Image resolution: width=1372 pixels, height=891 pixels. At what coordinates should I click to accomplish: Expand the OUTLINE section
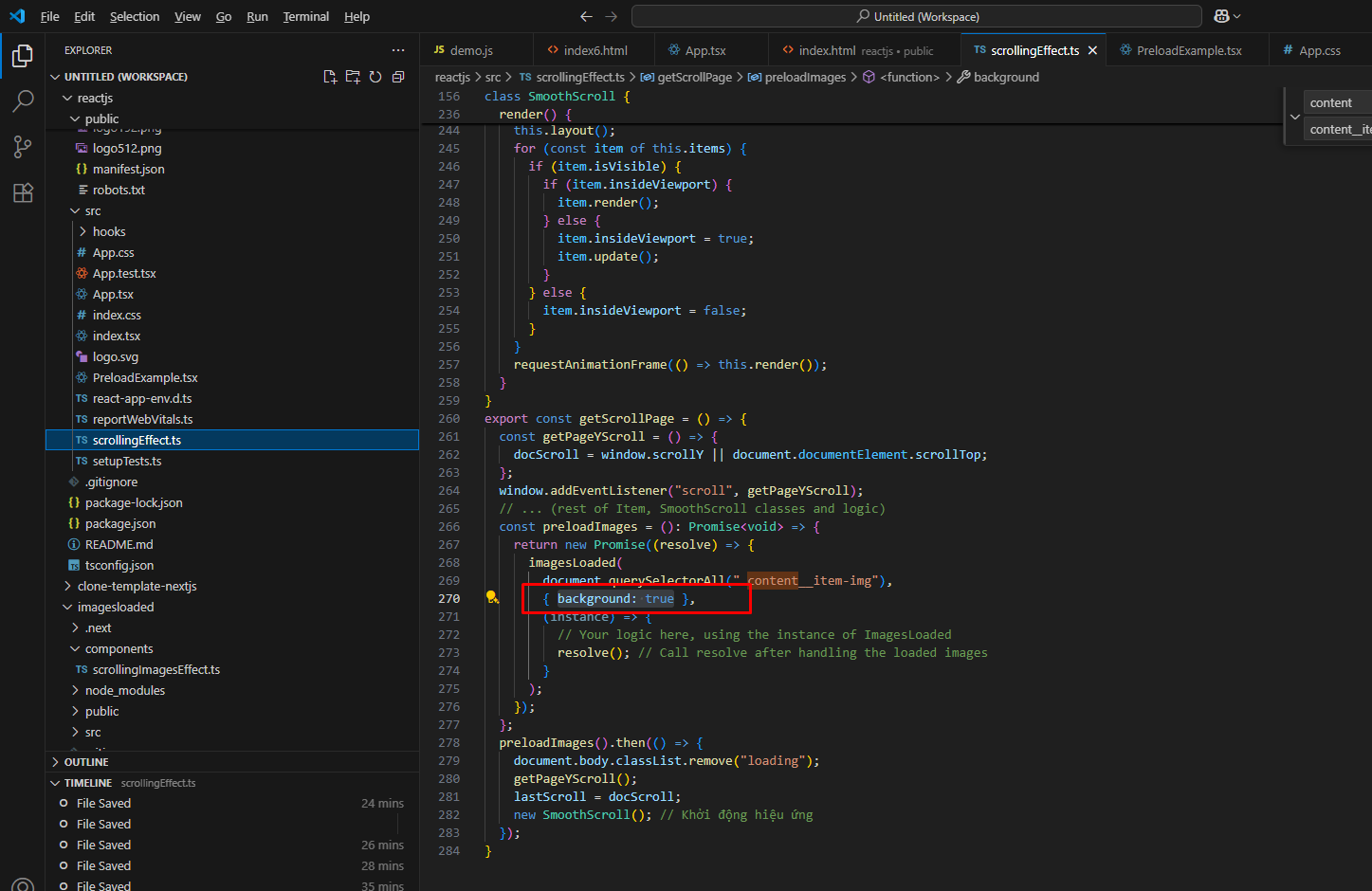[85, 762]
